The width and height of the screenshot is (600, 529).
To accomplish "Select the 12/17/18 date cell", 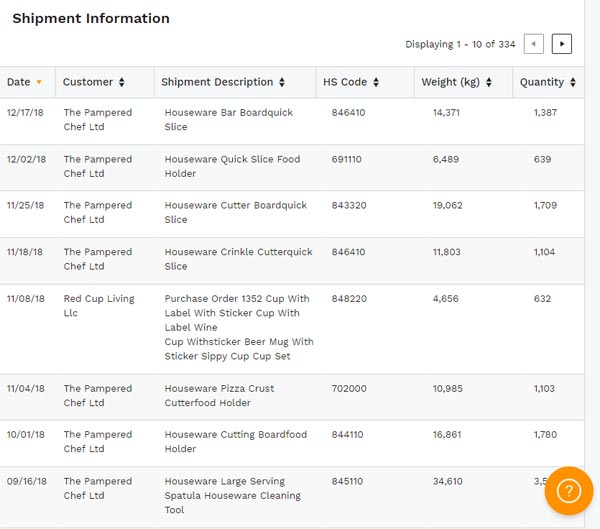I will click(25, 113).
